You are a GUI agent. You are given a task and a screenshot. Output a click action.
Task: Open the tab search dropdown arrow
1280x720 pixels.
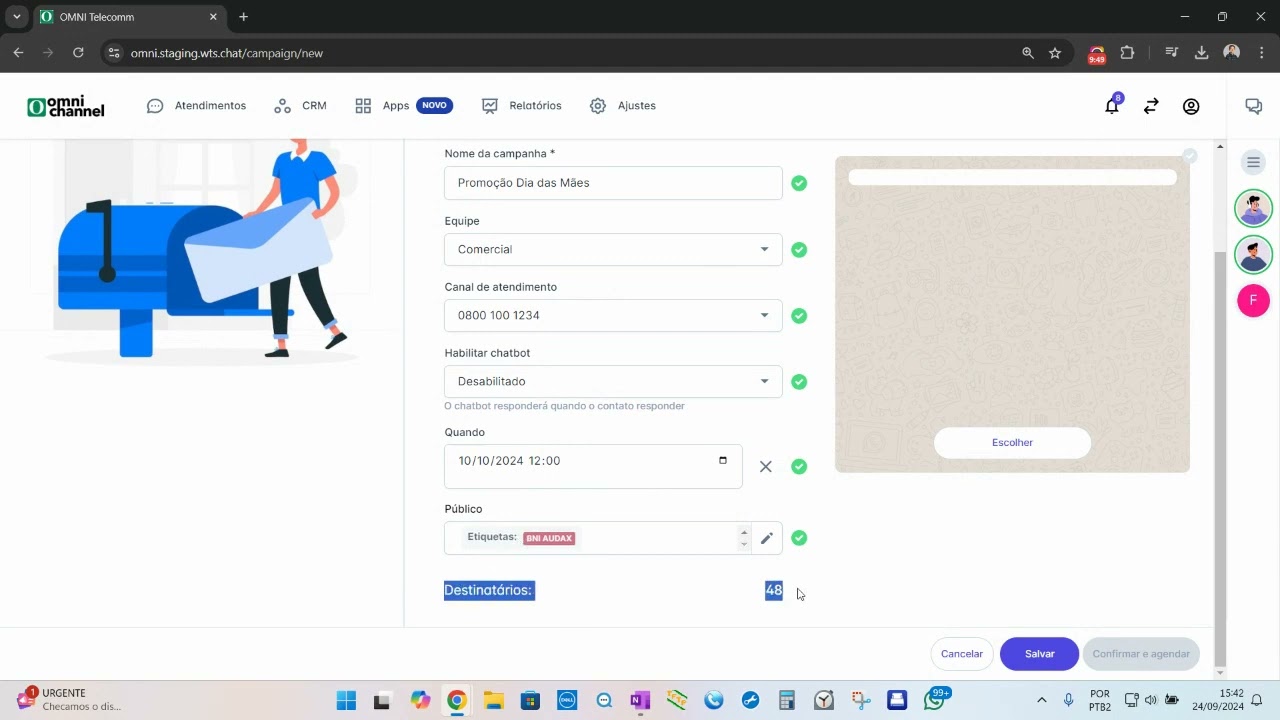click(17, 17)
